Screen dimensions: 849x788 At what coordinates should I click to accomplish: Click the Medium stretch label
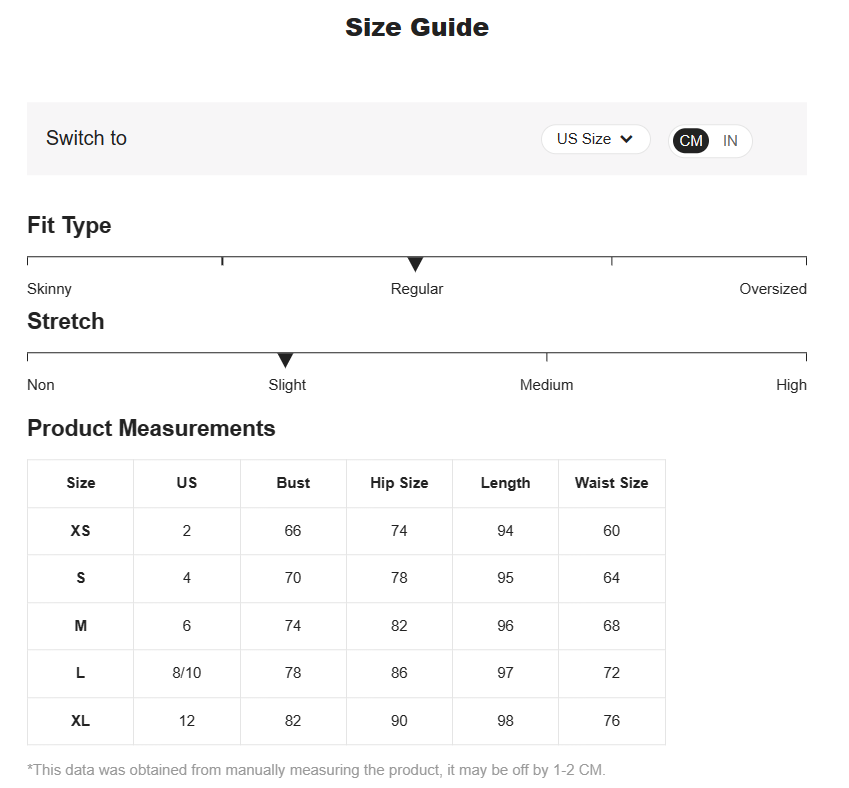point(546,385)
